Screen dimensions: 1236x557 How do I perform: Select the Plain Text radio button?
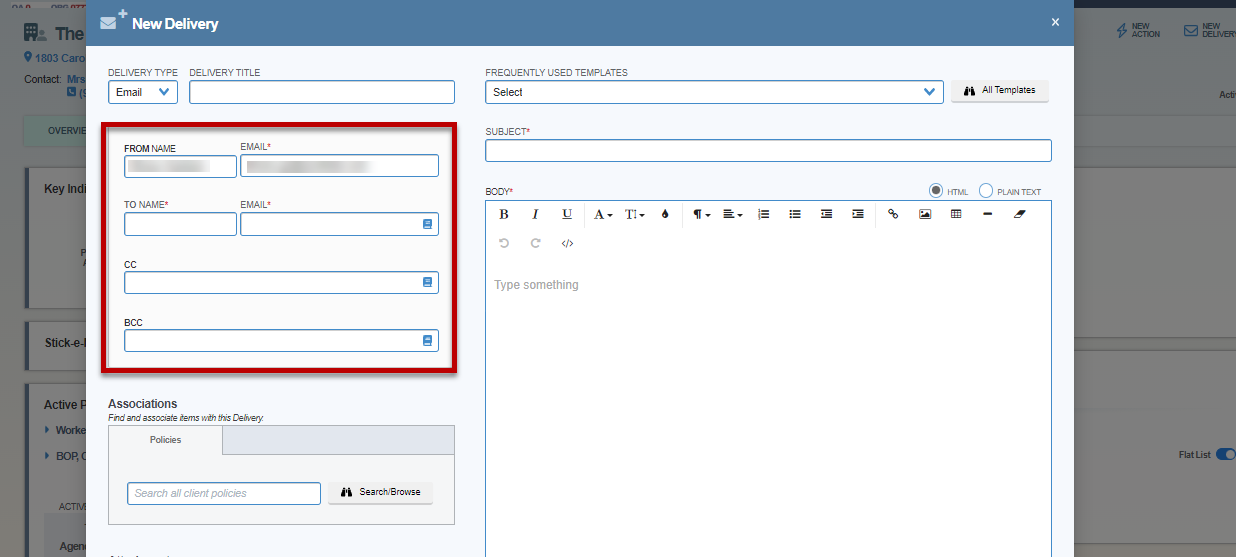[986, 191]
